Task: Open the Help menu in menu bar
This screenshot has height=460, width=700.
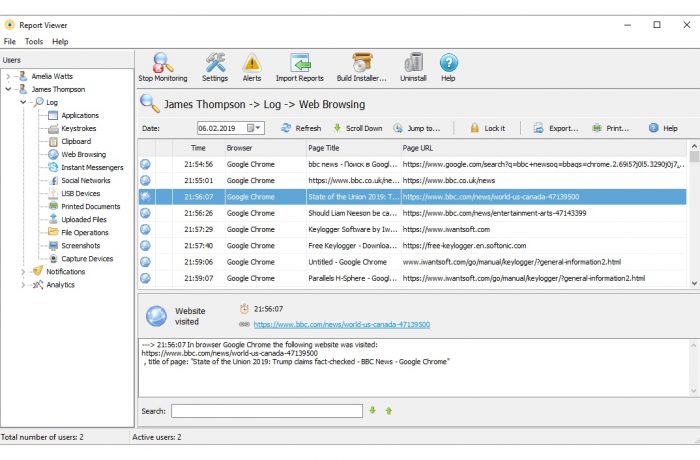Action: (x=60, y=42)
